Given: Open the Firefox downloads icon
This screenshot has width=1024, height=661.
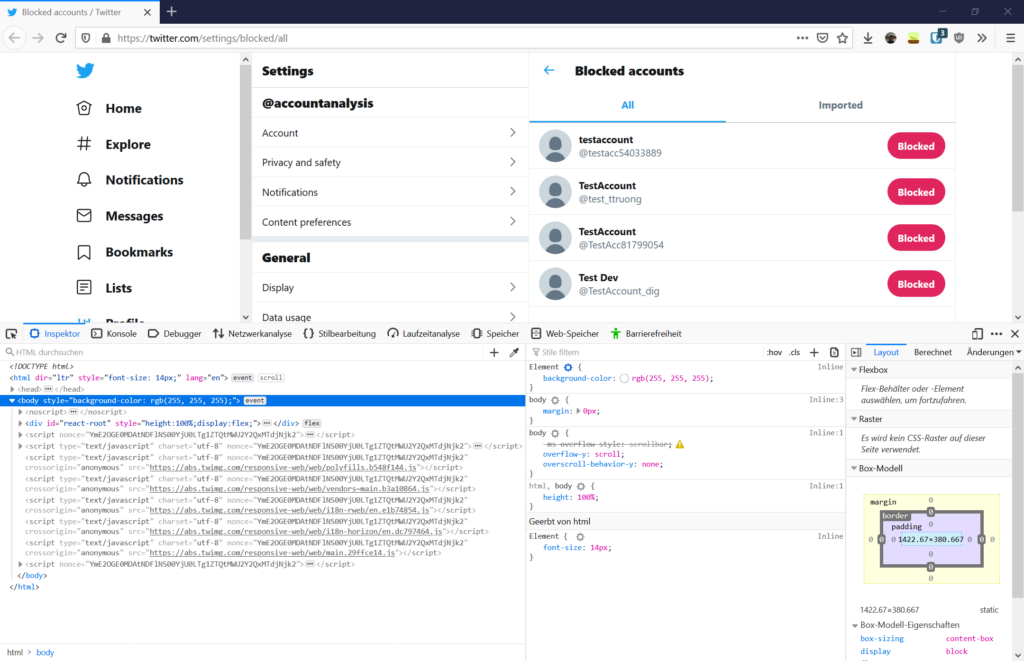Looking at the screenshot, I should [x=868, y=38].
